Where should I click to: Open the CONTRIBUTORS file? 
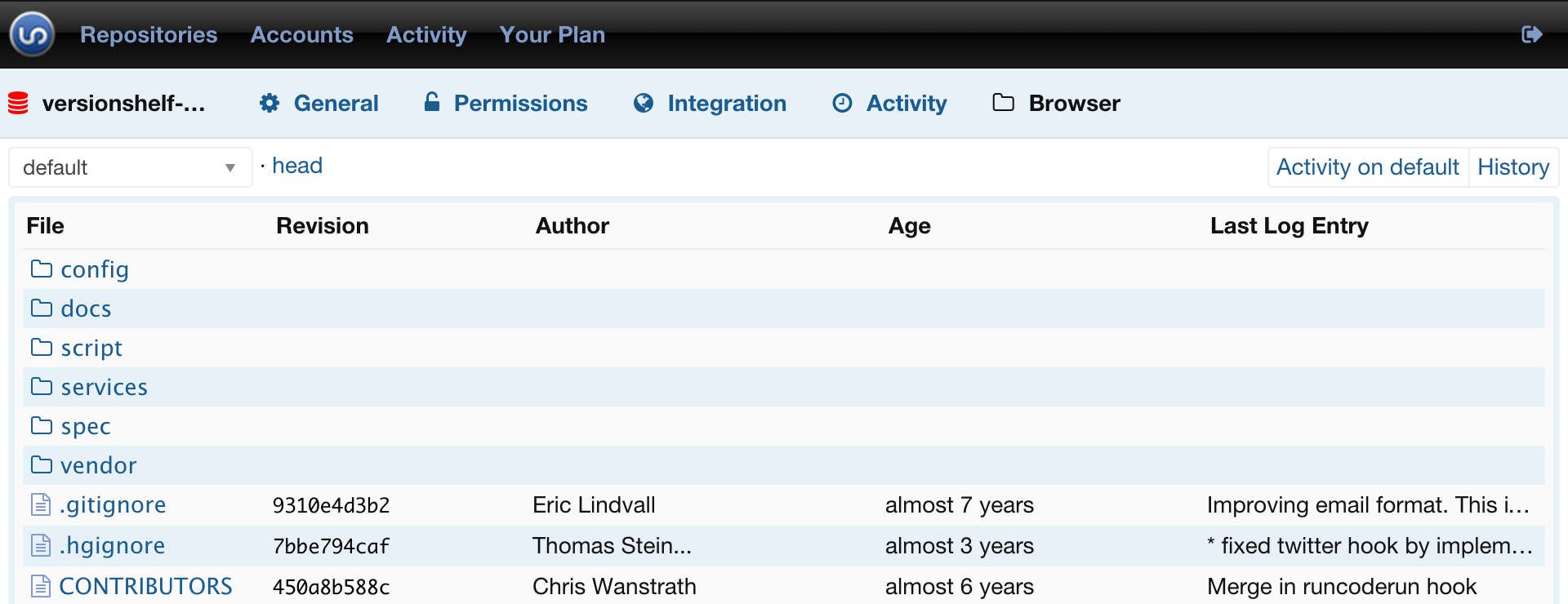145,586
